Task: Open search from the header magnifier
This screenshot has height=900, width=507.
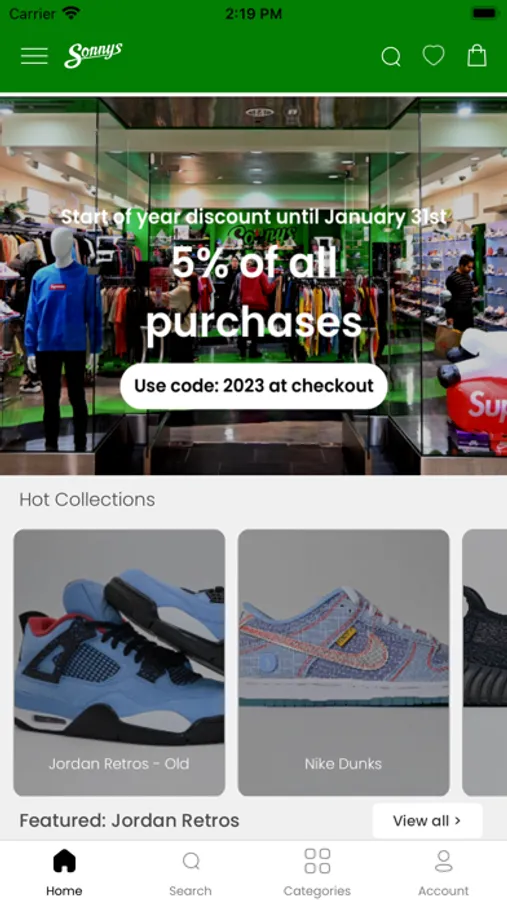Action: click(x=391, y=56)
